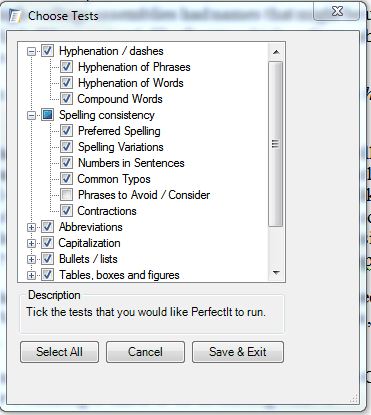
Task: Select the Hyphenation / dashes label
Action: tap(111, 51)
